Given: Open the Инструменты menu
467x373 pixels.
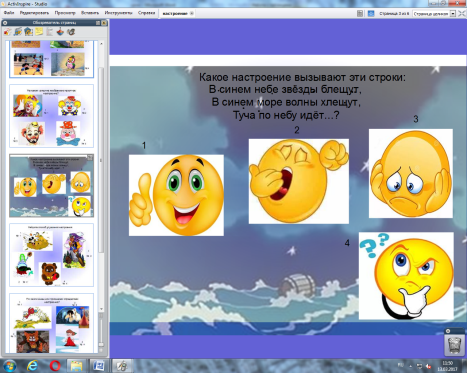Looking at the screenshot, I should pos(118,13).
